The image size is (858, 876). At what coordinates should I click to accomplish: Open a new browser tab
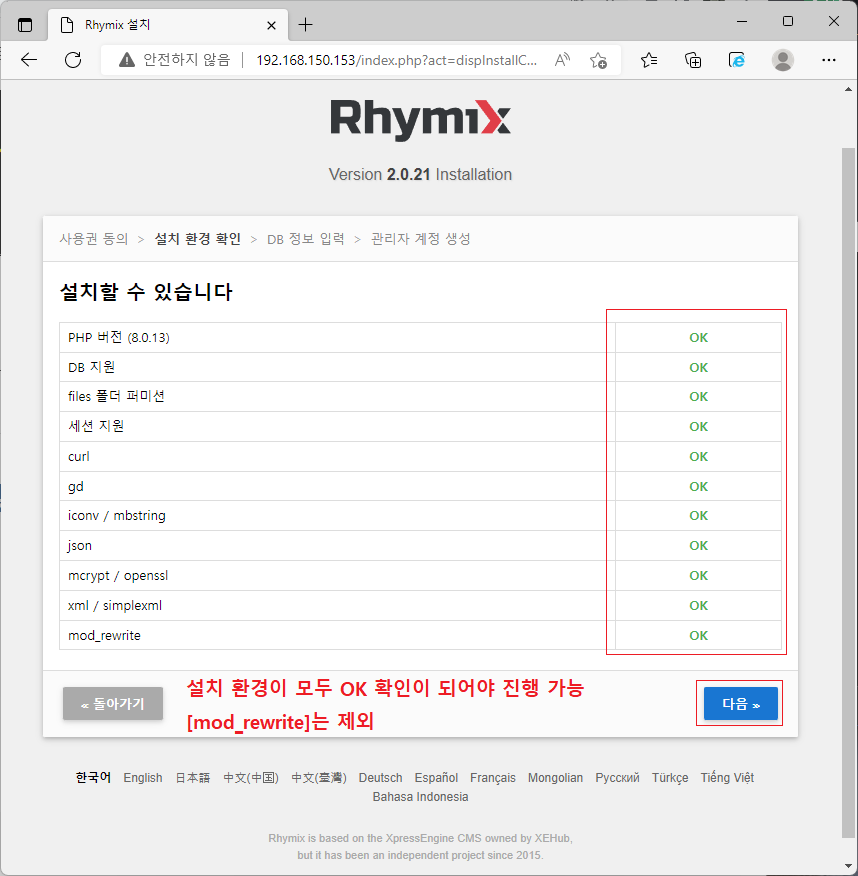coord(306,25)
